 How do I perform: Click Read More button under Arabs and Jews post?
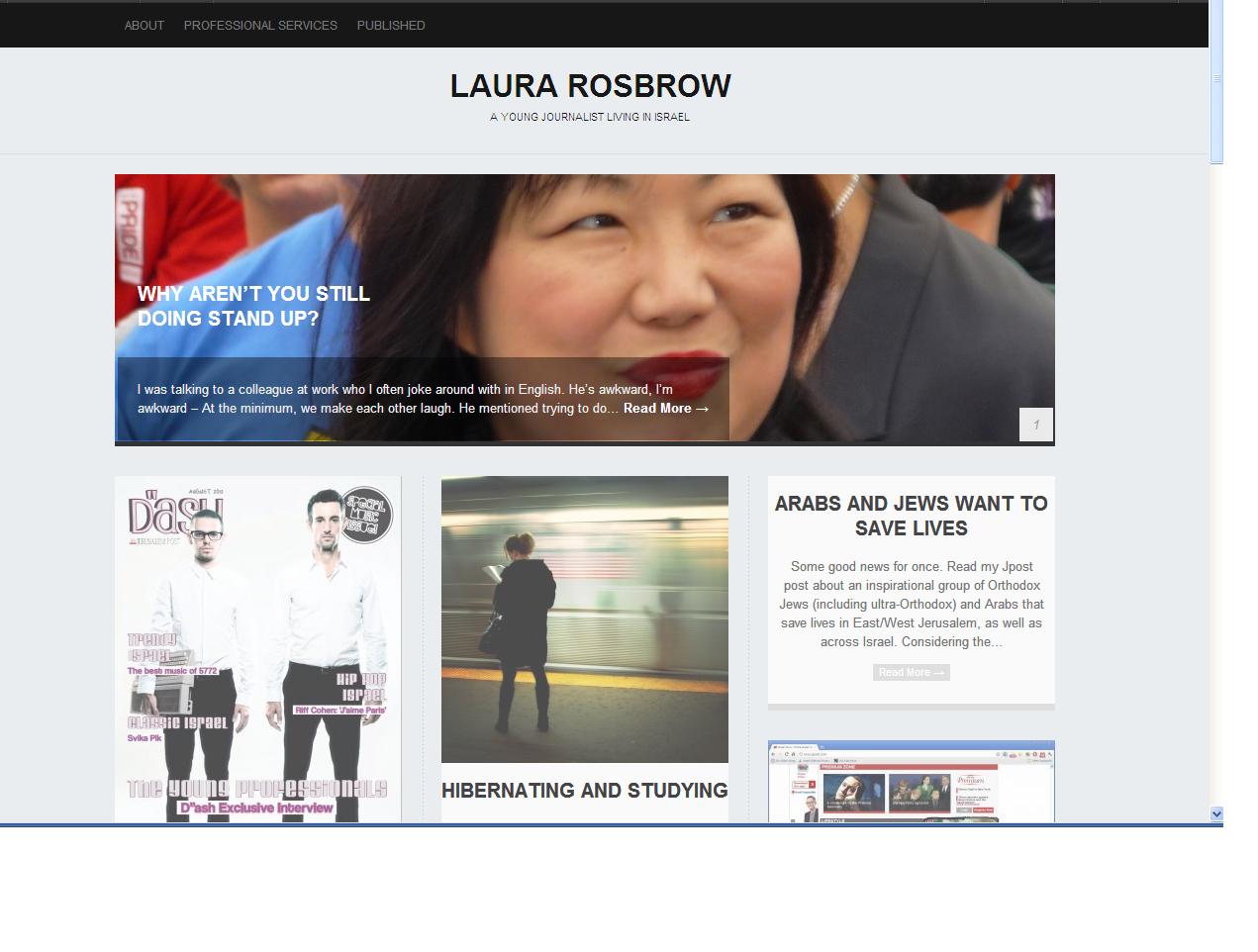tap(911, 673)
